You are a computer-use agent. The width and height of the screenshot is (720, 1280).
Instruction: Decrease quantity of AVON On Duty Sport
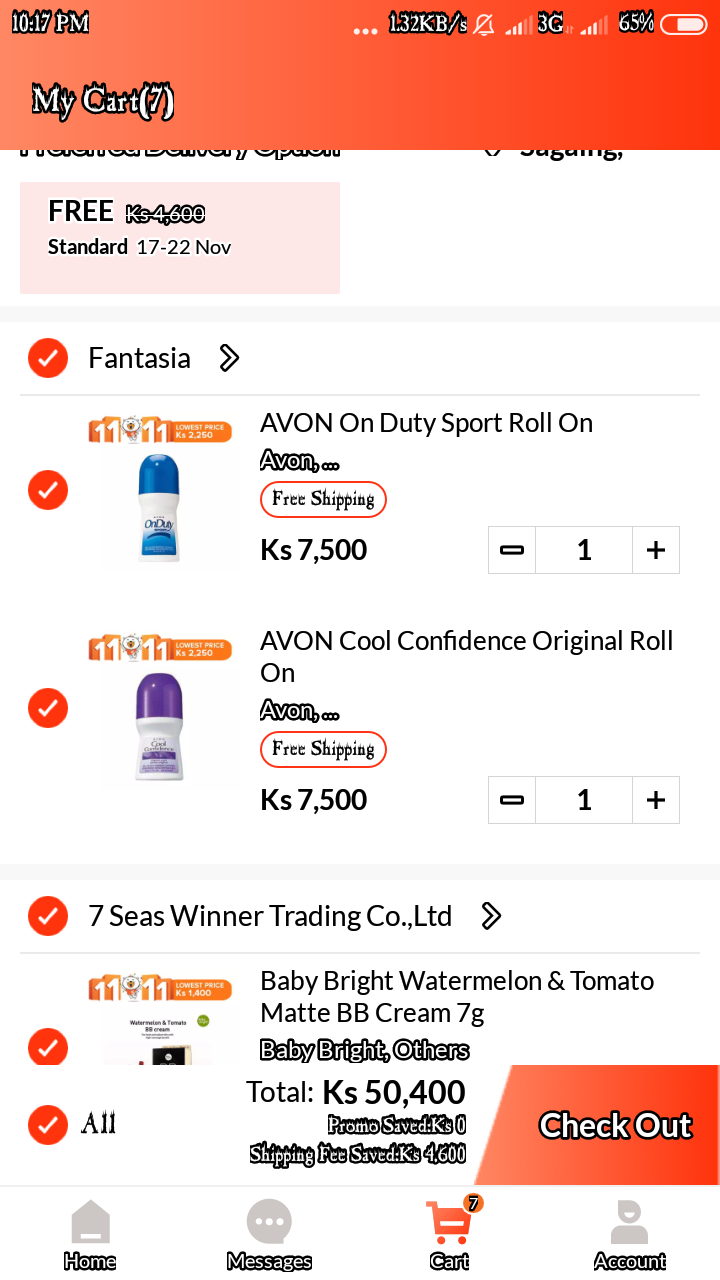512,550
